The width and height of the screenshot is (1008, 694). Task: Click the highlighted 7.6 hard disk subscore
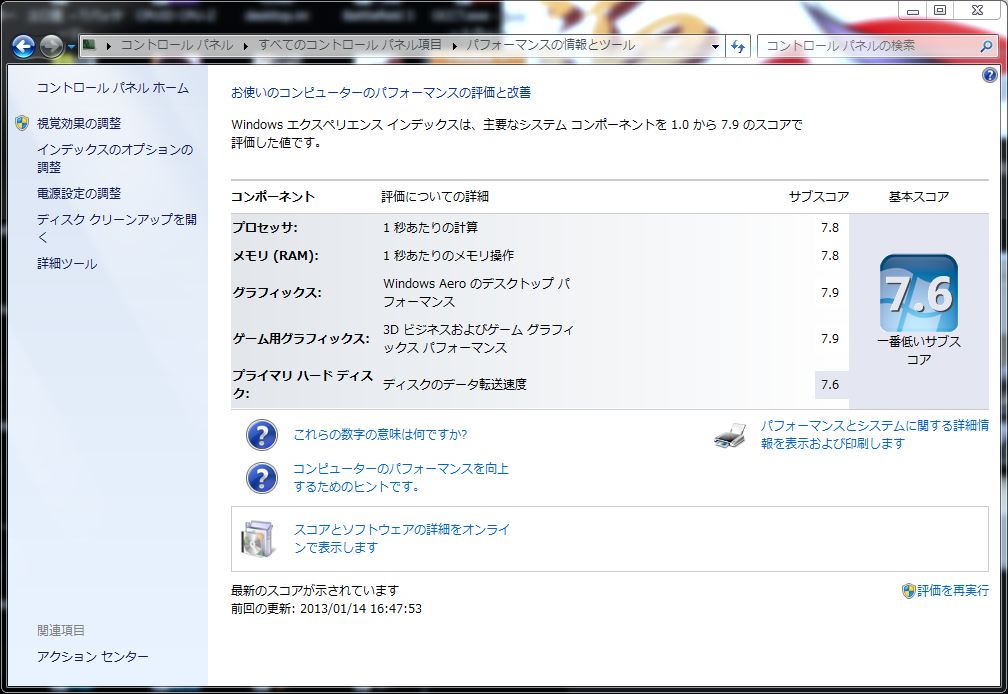point(830,384)
